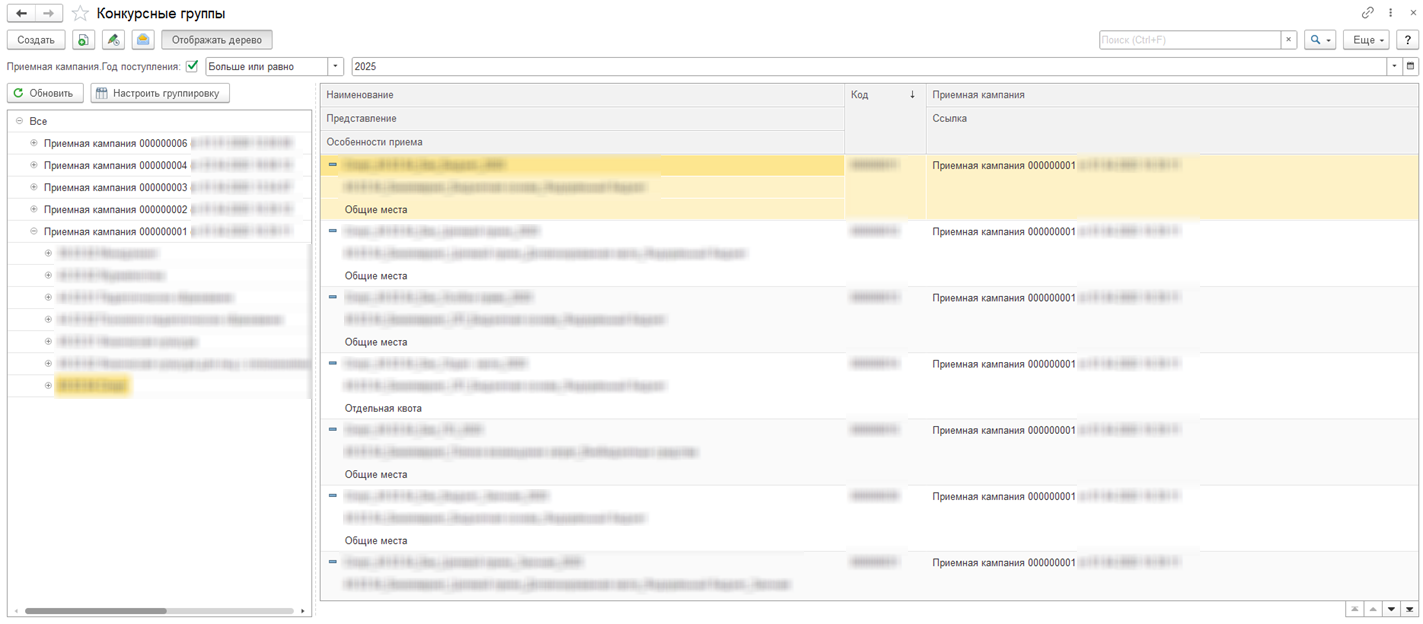
Task: Click the pencil edit icon in toolbar
Action: click(x=113, y=40)
